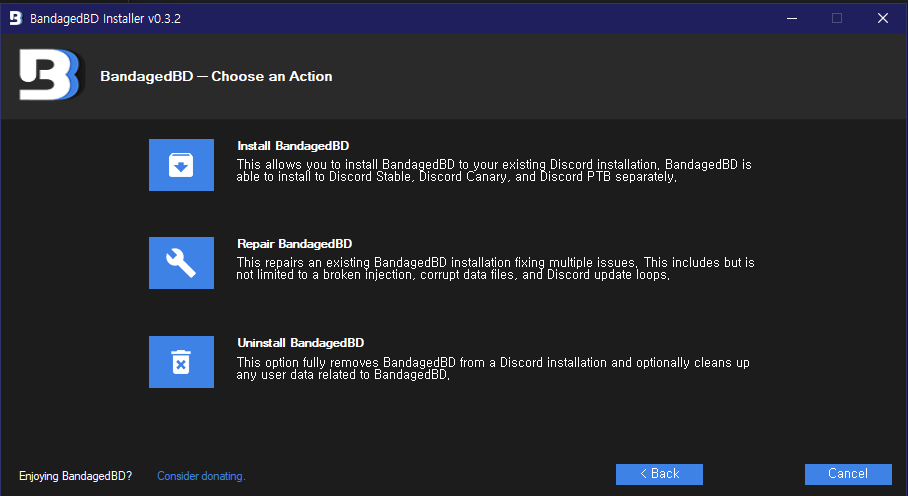Click the "Enjoying BandagedBD?" text
The width and height of the screenshot is (908, 496).
coord(75,476)
